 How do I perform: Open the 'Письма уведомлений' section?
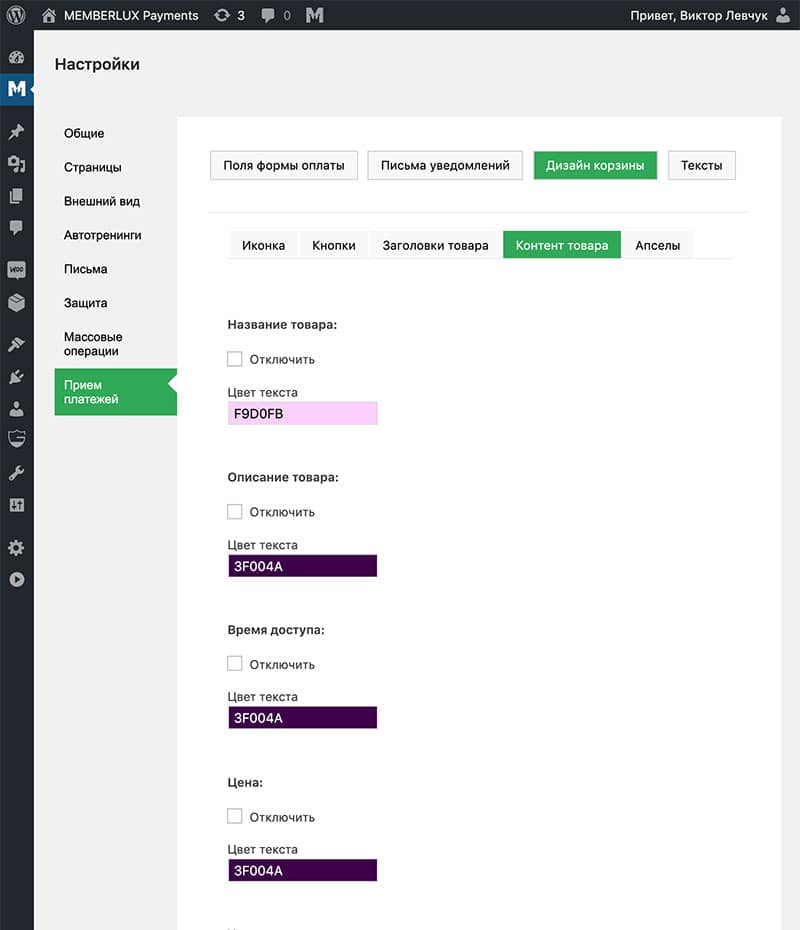[x=445, y=165]
